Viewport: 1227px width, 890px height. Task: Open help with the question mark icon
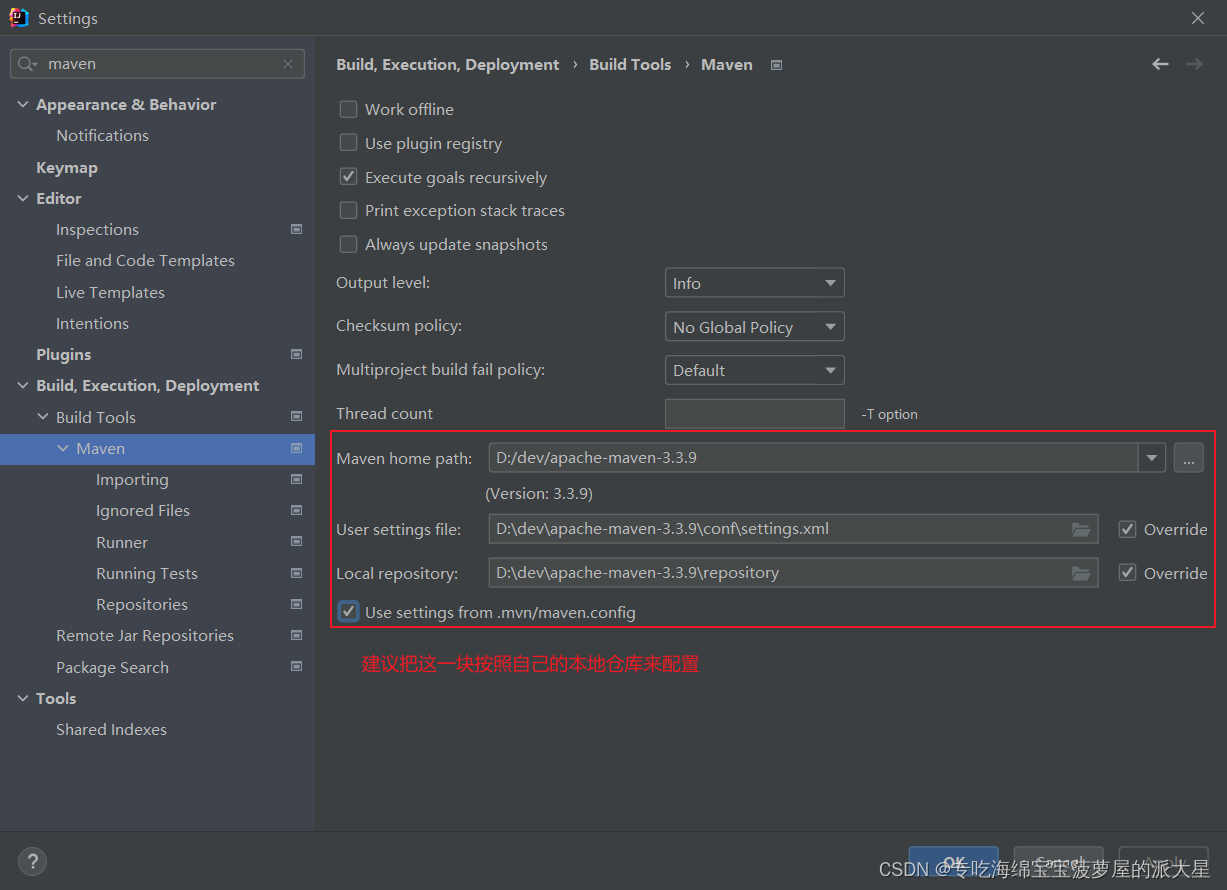pos(32,861)
